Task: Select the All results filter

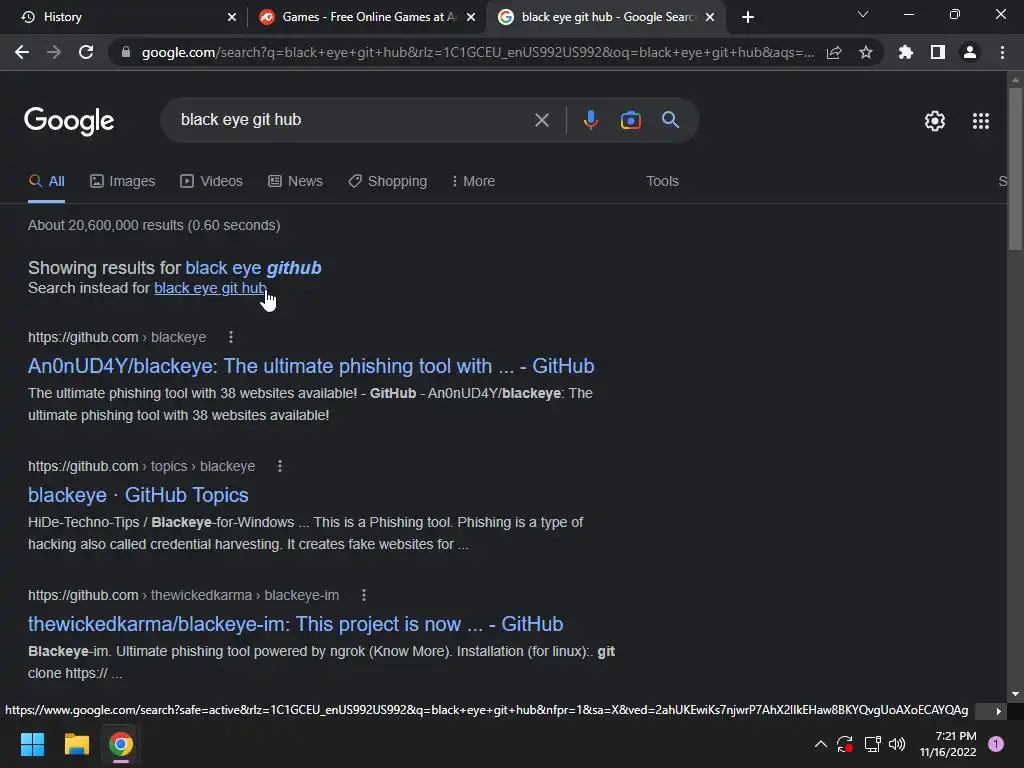Action: click(46, 181)
